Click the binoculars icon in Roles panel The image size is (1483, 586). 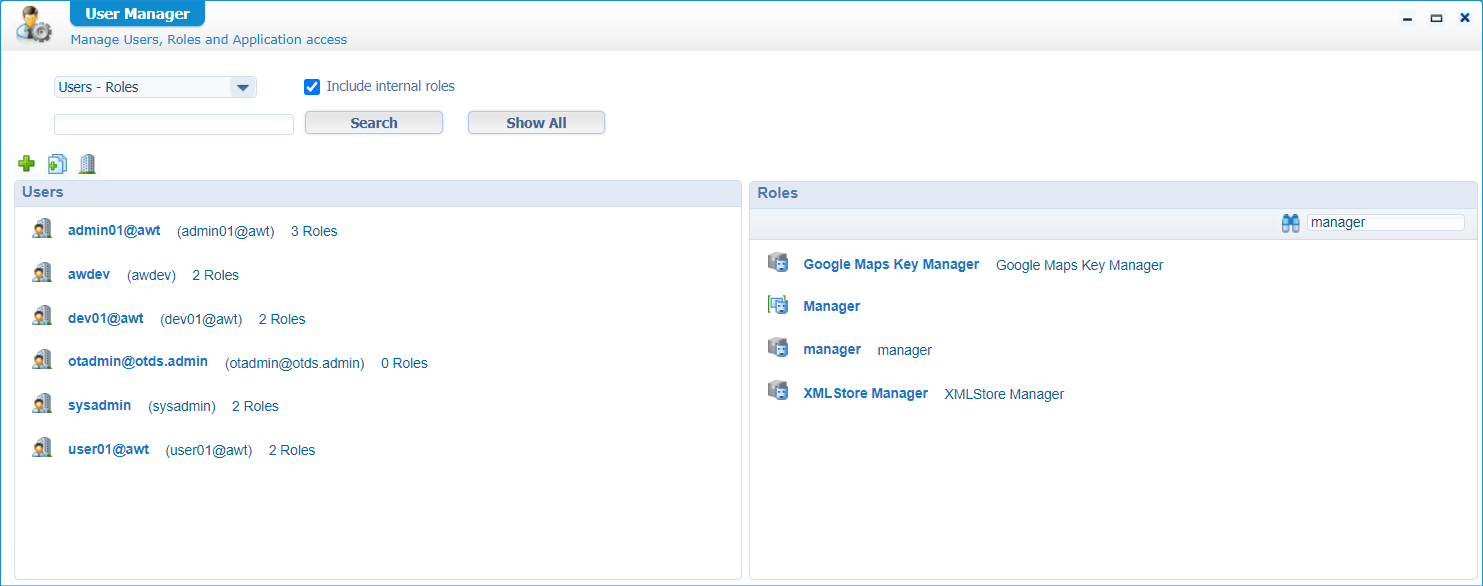[1290, 223]
